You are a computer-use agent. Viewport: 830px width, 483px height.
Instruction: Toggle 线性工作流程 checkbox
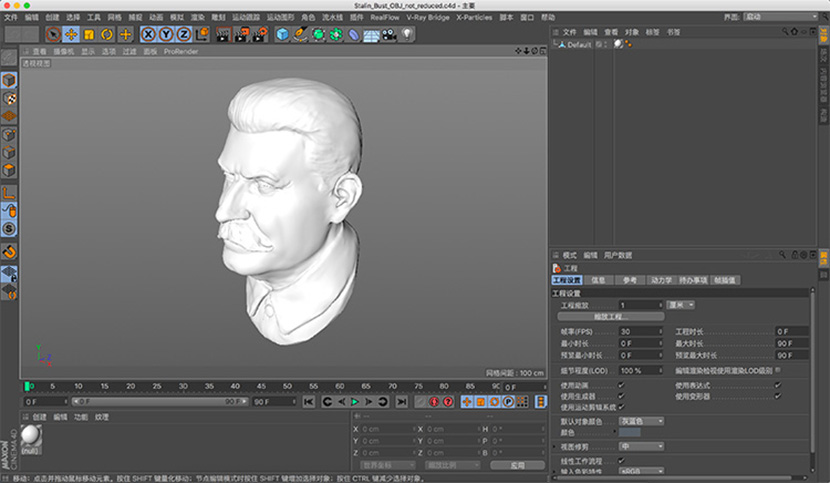coord(621,461)
